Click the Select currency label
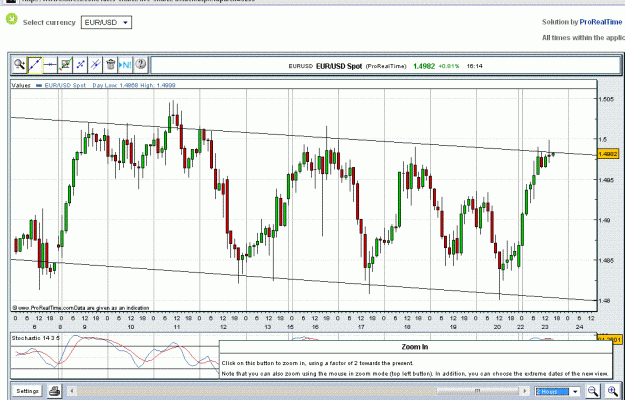 coord(49,22)
